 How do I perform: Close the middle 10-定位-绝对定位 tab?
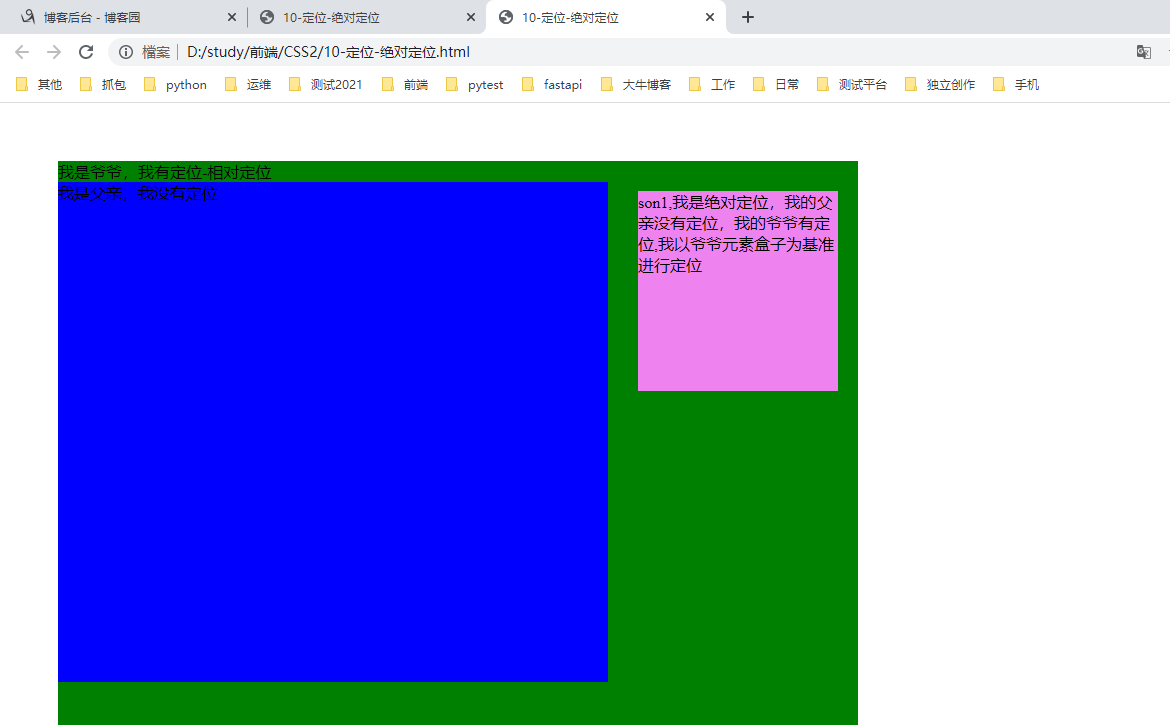click(471, 17)
